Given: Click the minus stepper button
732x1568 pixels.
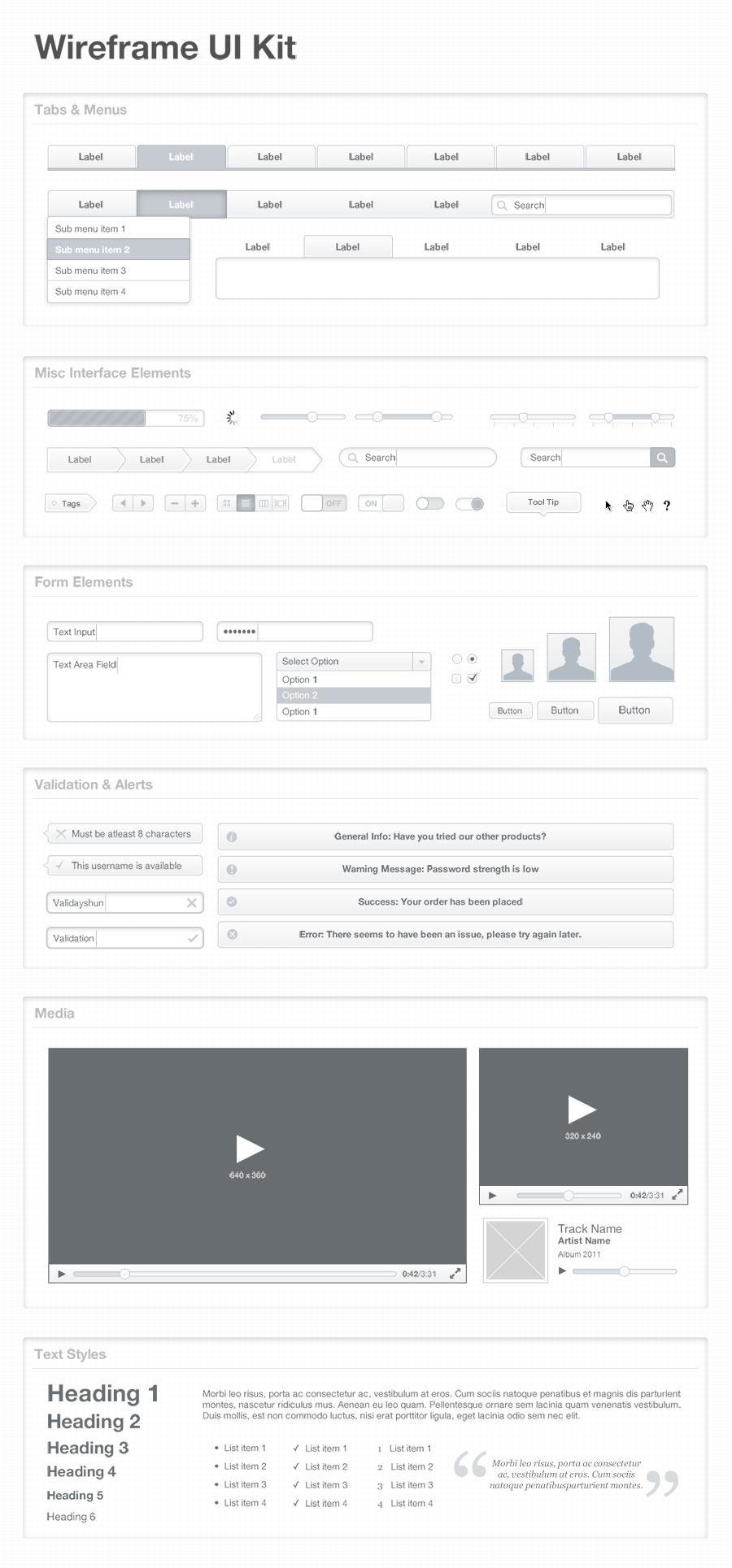Looking at the screenshot, I should 174,503.
